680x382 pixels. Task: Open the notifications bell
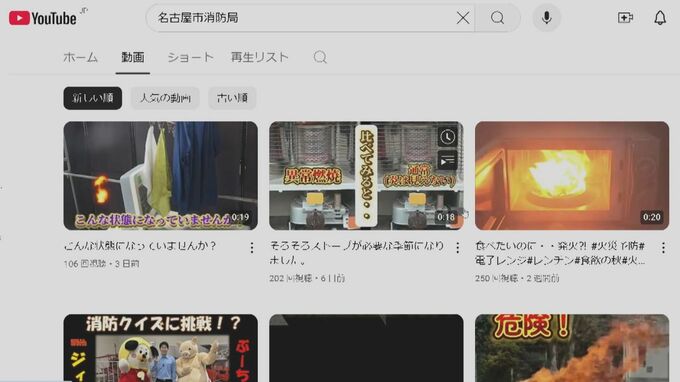660,18
